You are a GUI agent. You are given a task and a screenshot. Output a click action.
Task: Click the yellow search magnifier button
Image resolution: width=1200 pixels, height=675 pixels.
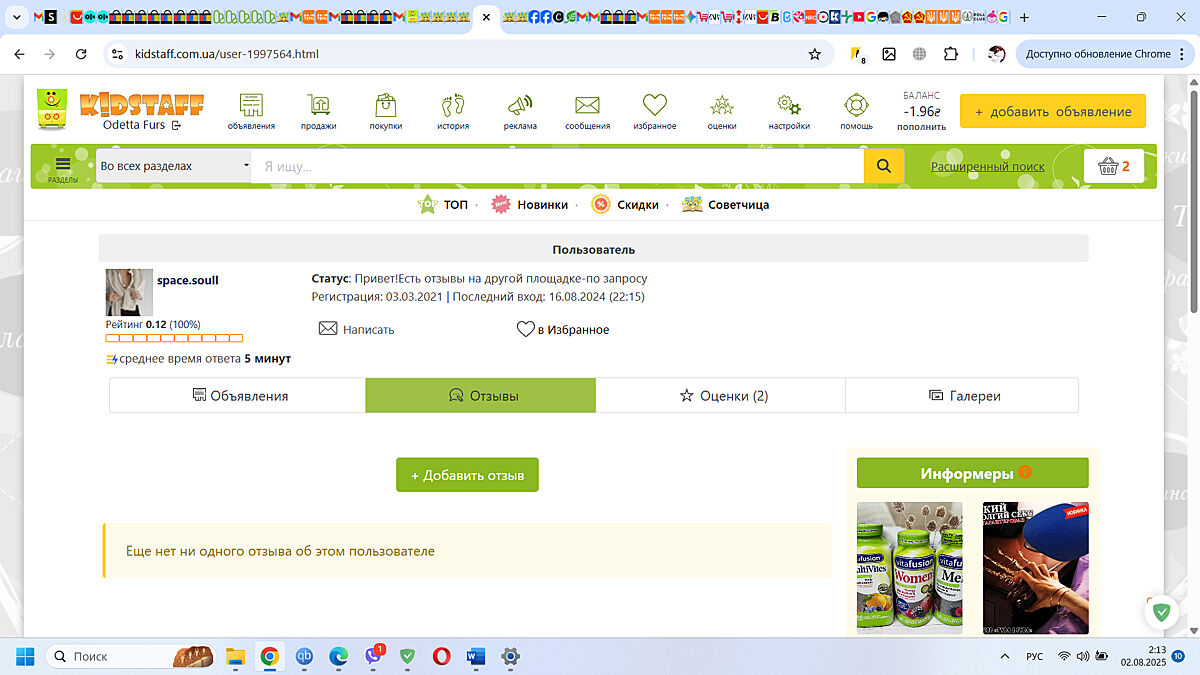tap(884, 166)
